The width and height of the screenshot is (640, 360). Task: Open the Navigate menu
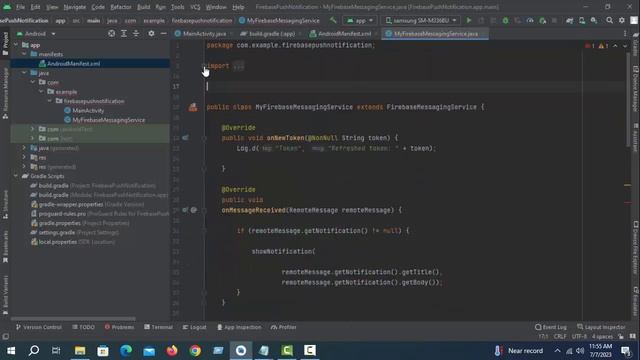tap(75, 7)
